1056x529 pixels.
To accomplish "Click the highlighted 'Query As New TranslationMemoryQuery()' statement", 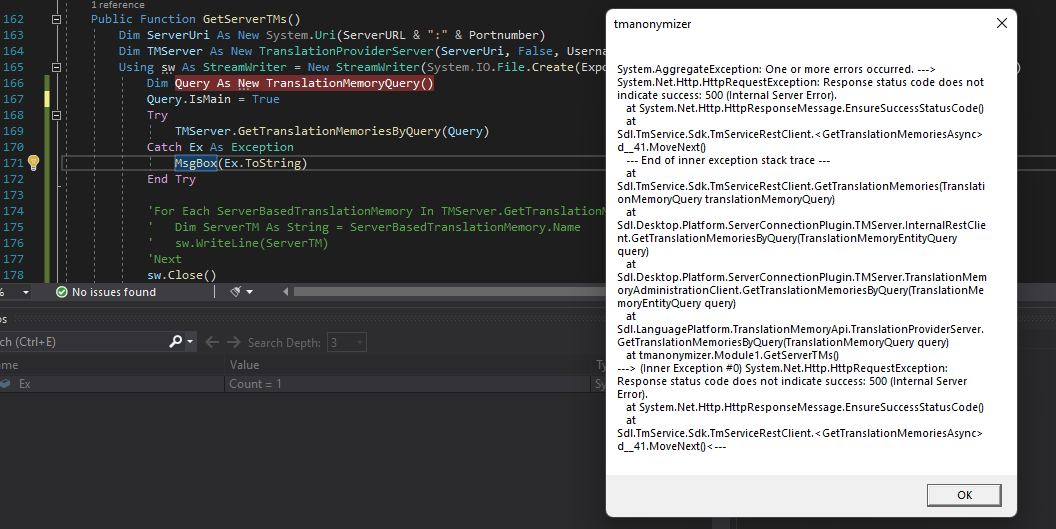I will [304, 83].
